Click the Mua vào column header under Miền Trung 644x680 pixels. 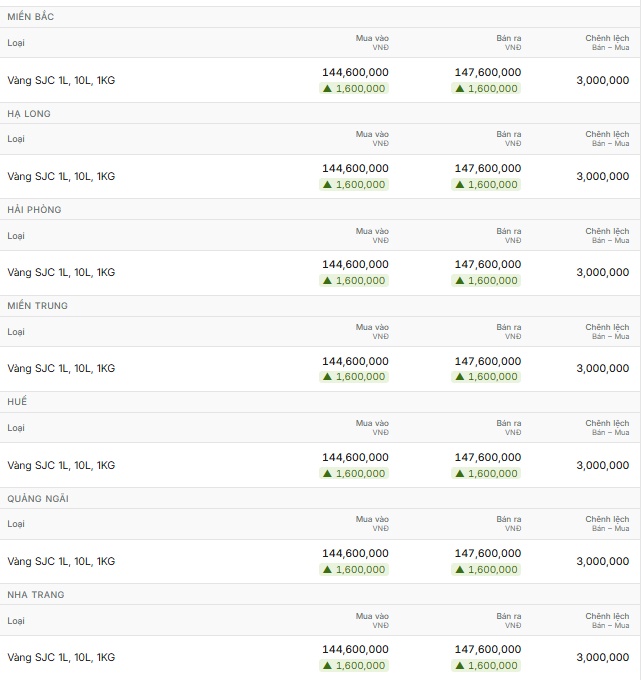[x=372, y=331]
